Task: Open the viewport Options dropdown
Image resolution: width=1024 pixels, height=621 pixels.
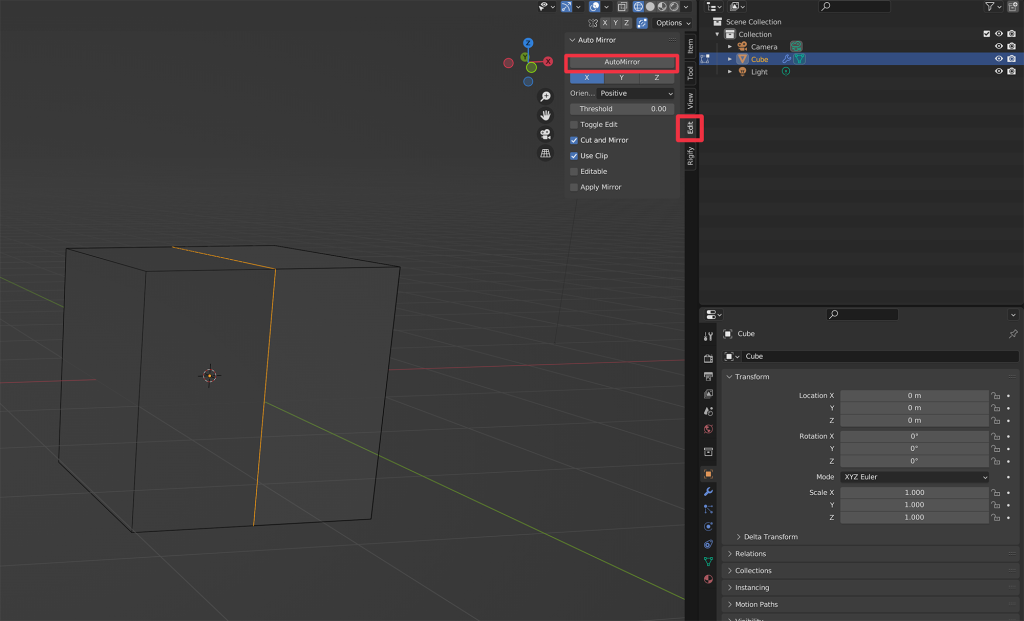Action: point(673,23)
